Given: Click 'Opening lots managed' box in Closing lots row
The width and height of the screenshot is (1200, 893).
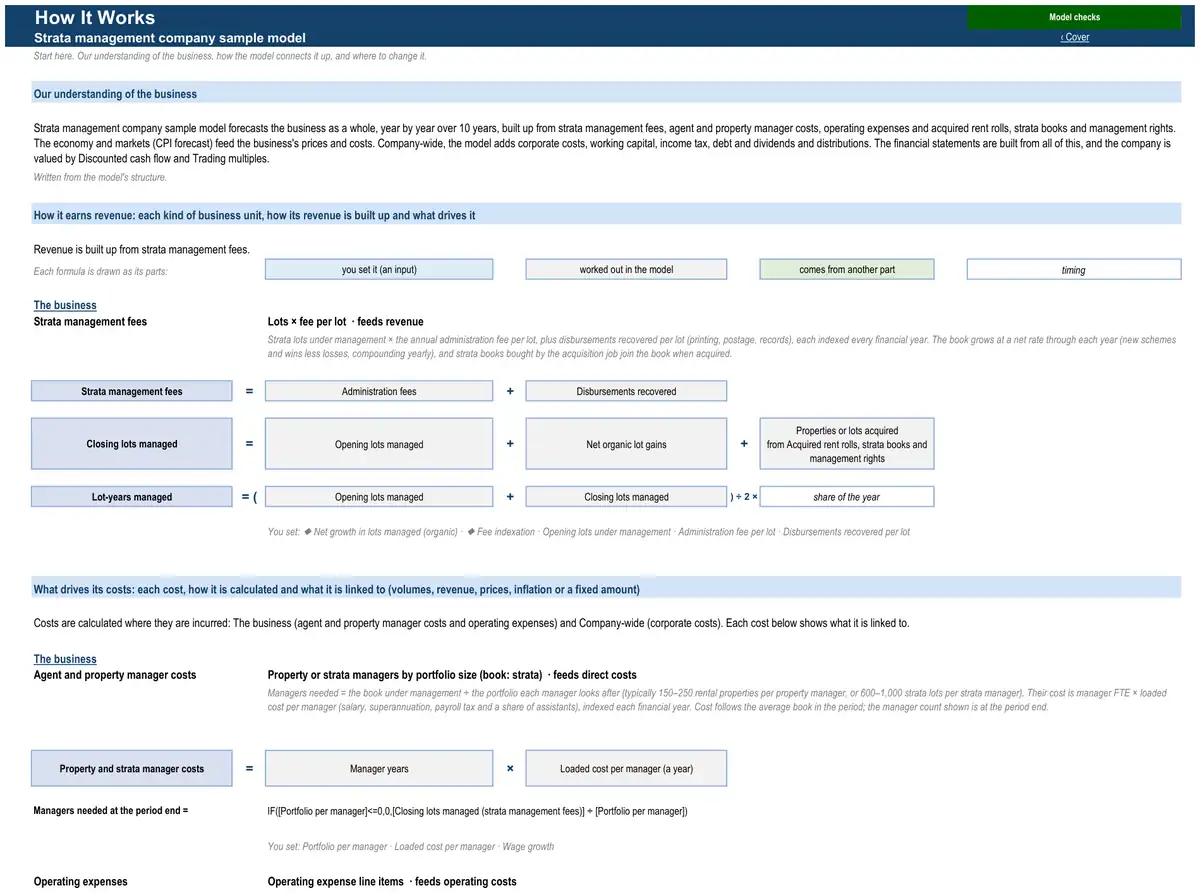Looking at the screenshot, I should 379,444.
